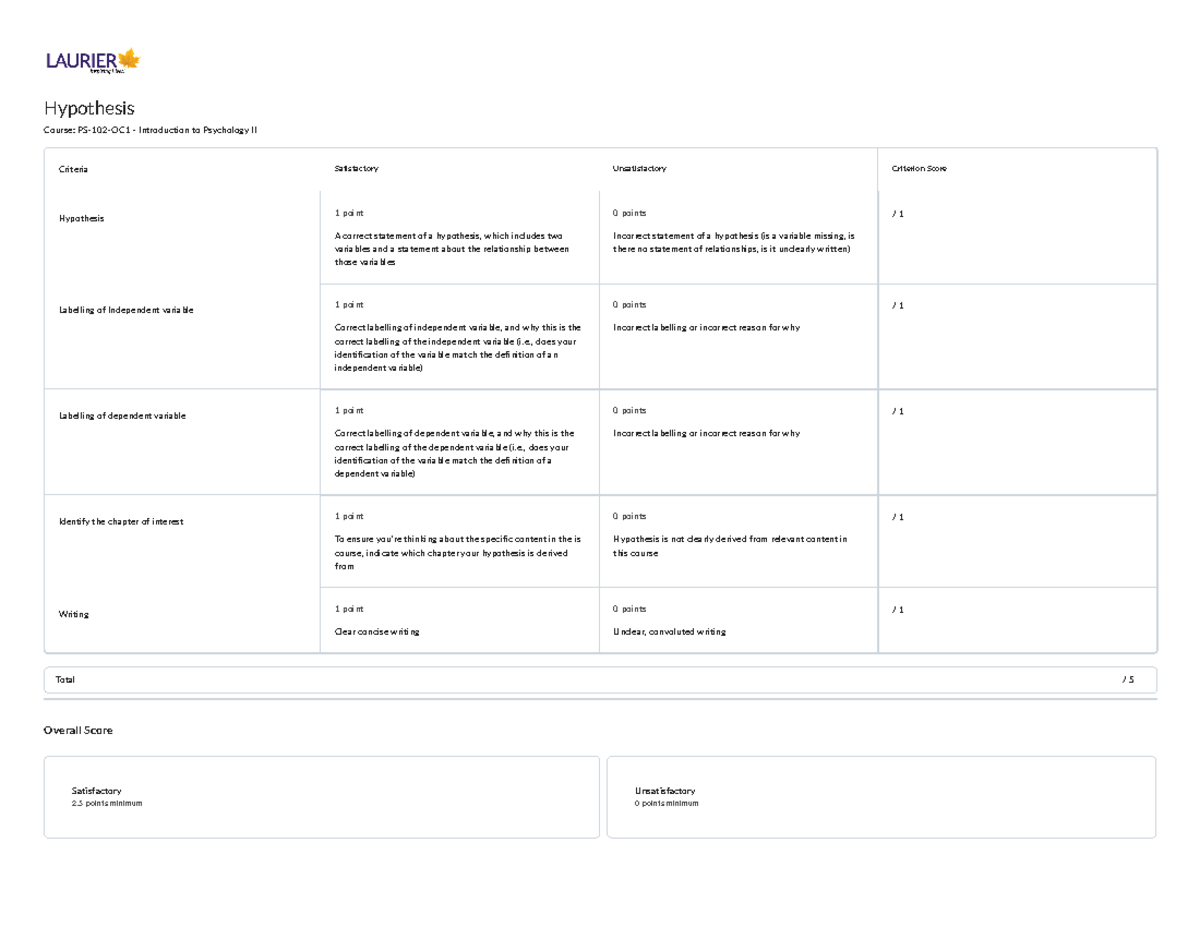Select the Satisfactory overall score level
The image size is (1200, 927).
click(322, 795)
